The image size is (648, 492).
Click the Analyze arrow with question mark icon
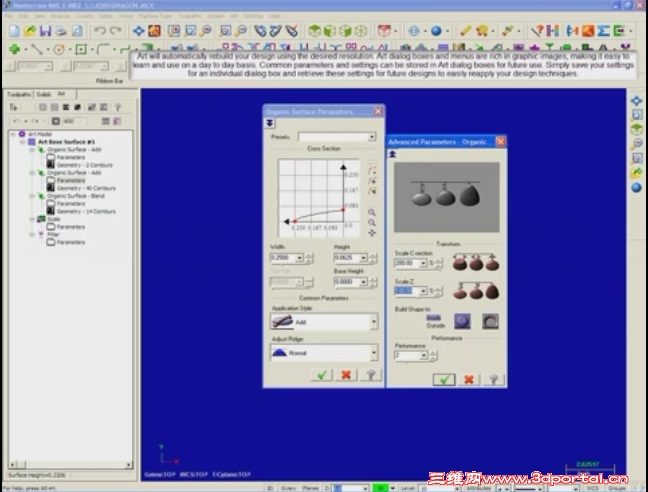coord(537,31)
